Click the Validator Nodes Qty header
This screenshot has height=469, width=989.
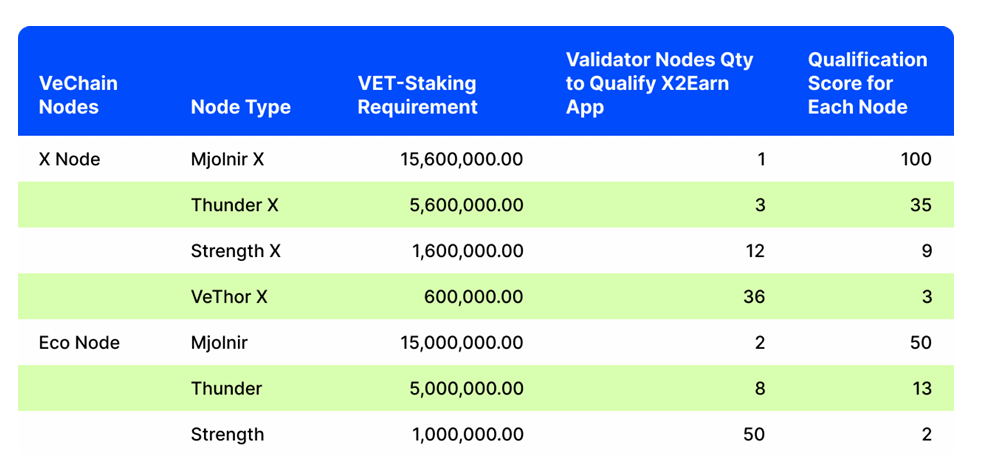(660, 83)
